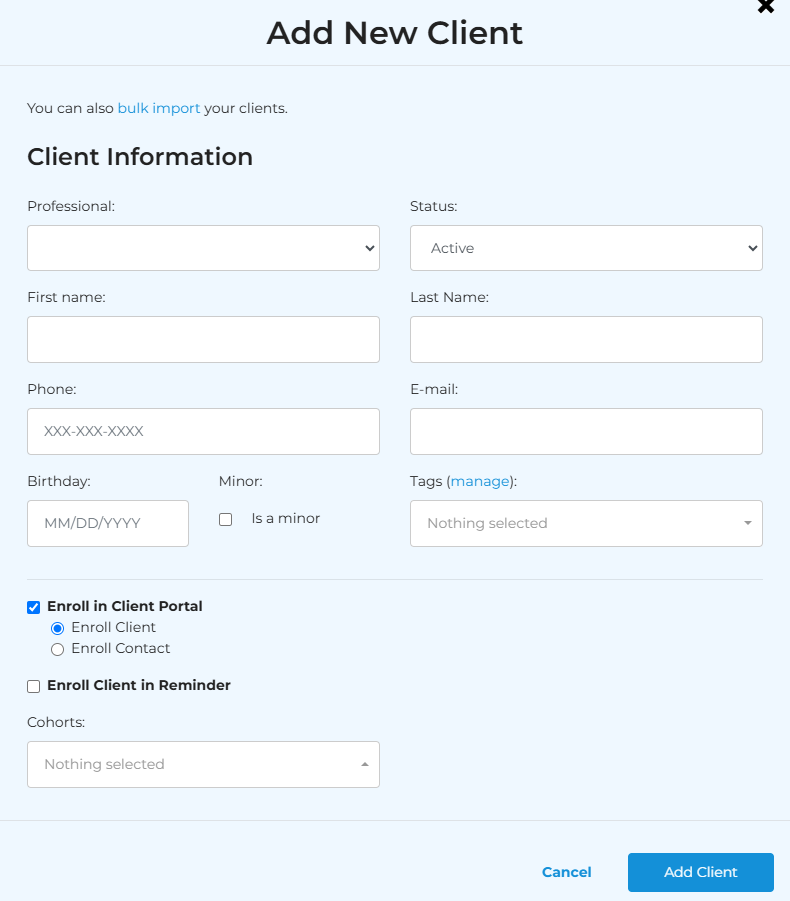Expand the Cohorts dropdown
This screenshot has height=901, width=790.
pos(203,764)
